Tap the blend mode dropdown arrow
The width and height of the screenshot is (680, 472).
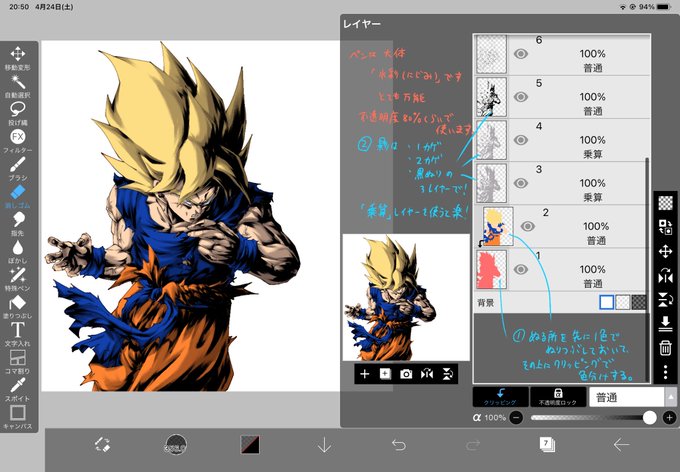[671, 397]
